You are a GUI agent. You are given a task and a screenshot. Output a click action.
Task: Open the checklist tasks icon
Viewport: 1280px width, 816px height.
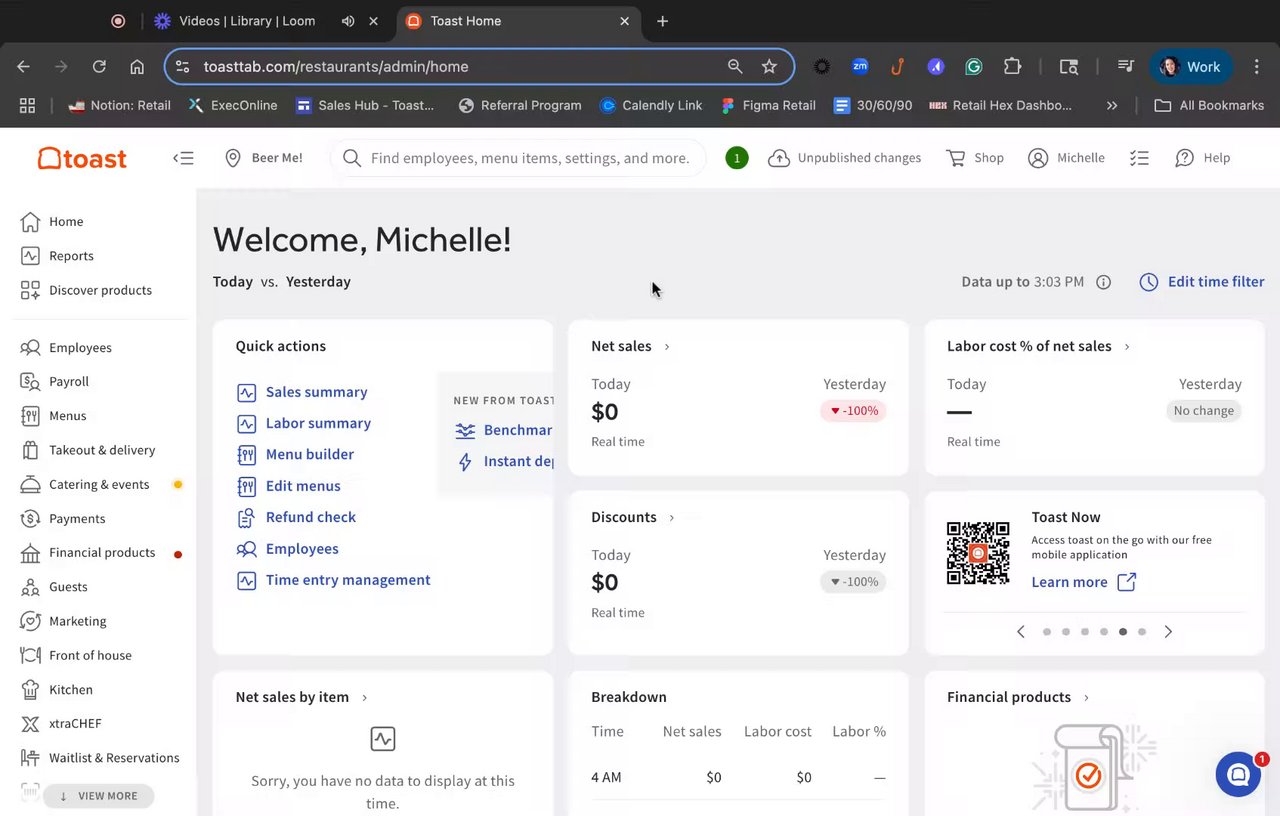[1139, 158]
